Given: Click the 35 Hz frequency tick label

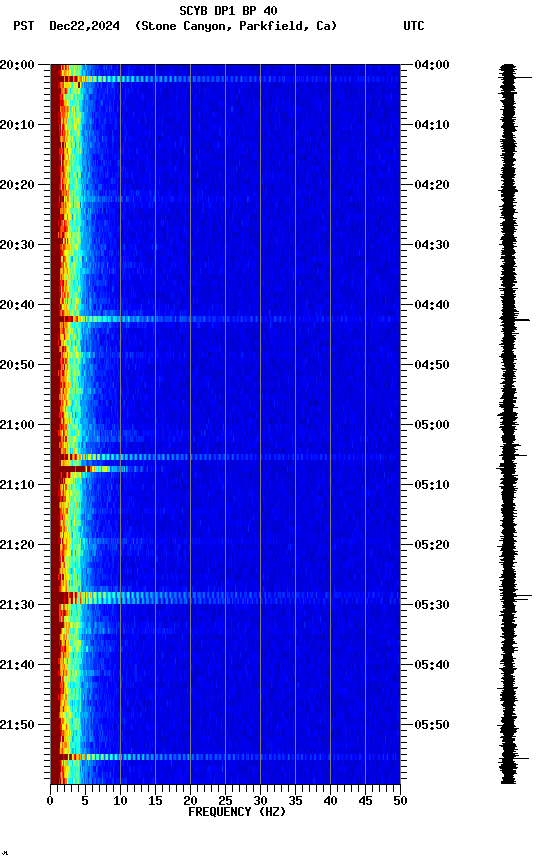Looking at the screenshot, I should coord(295,801).
